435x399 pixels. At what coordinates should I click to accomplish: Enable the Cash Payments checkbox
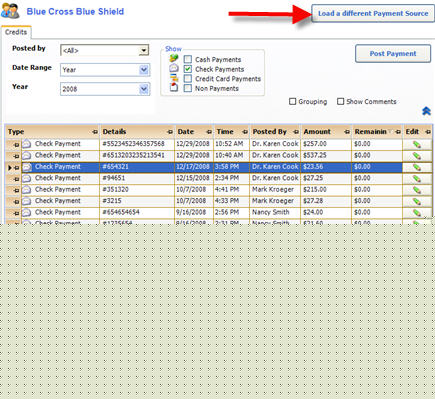(x=188, y=59)
